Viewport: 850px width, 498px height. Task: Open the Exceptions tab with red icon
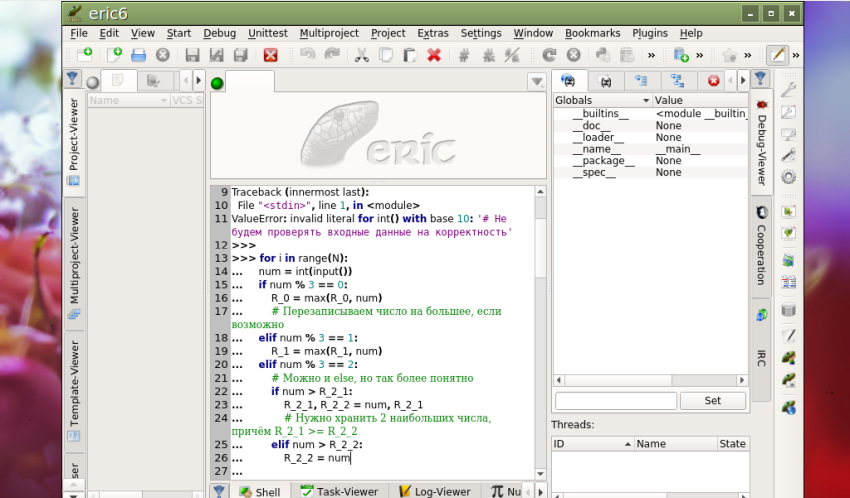(x=714, y=81)
